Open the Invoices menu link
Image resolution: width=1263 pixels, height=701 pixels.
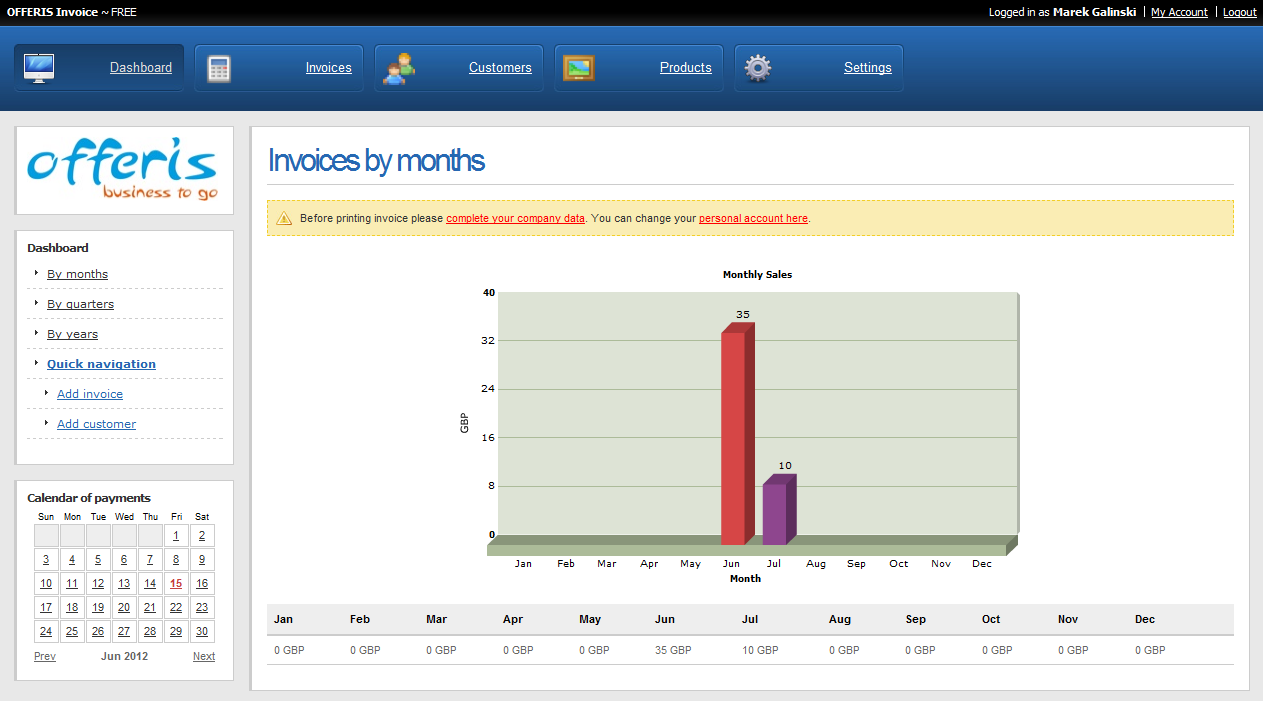pyautogui.click(x=328, y=68)
